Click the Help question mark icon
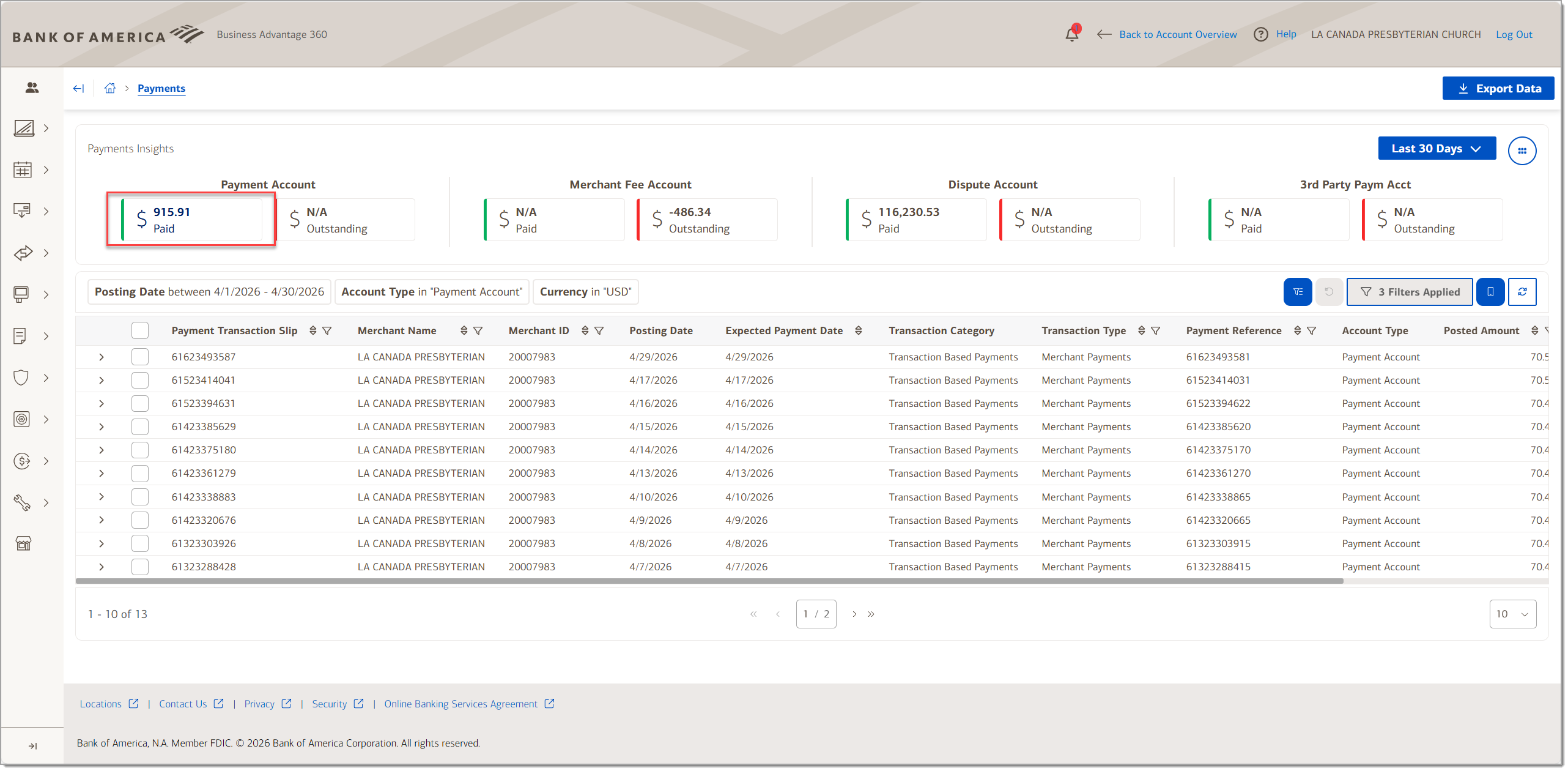1568x771 pixels. pos(1260,34)
